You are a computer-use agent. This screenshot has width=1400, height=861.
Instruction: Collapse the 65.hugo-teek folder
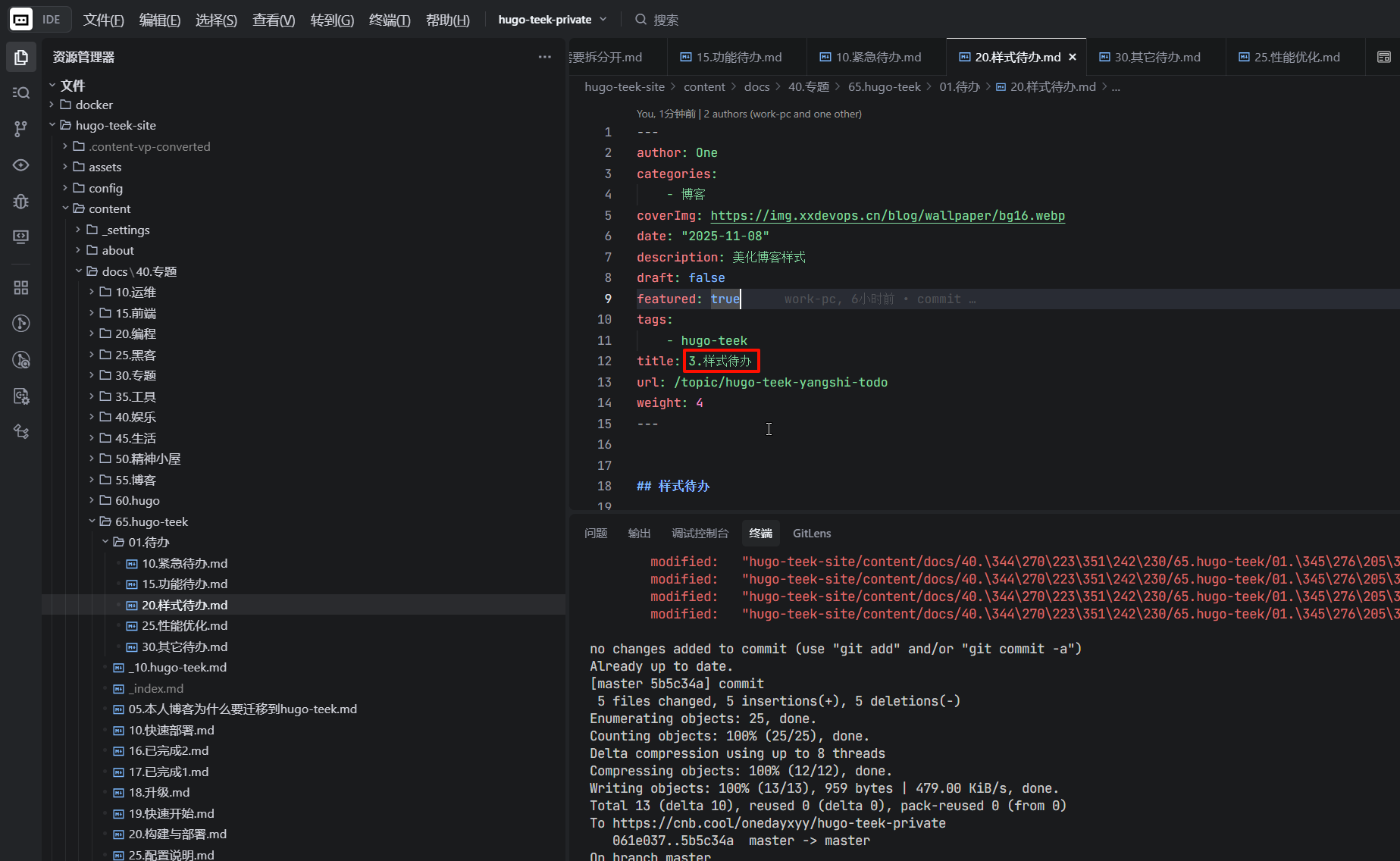click(x=151, y=521)
